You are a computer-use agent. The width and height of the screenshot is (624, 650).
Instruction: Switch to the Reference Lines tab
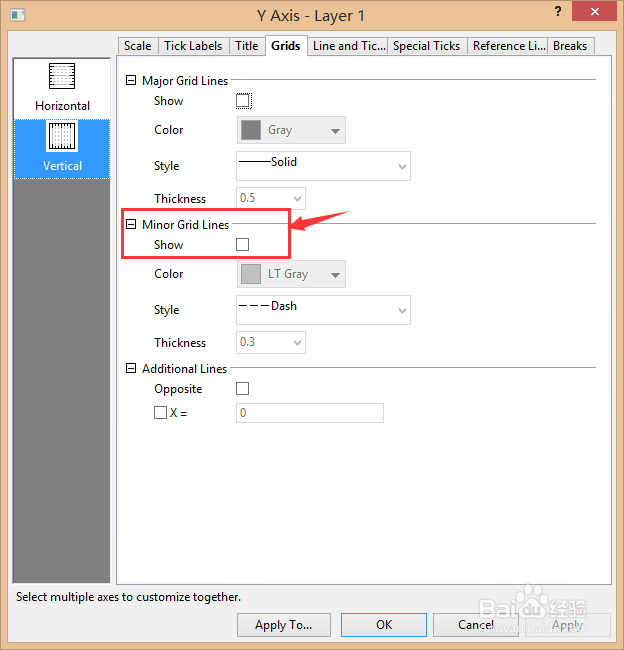click(x=508, y=46)
